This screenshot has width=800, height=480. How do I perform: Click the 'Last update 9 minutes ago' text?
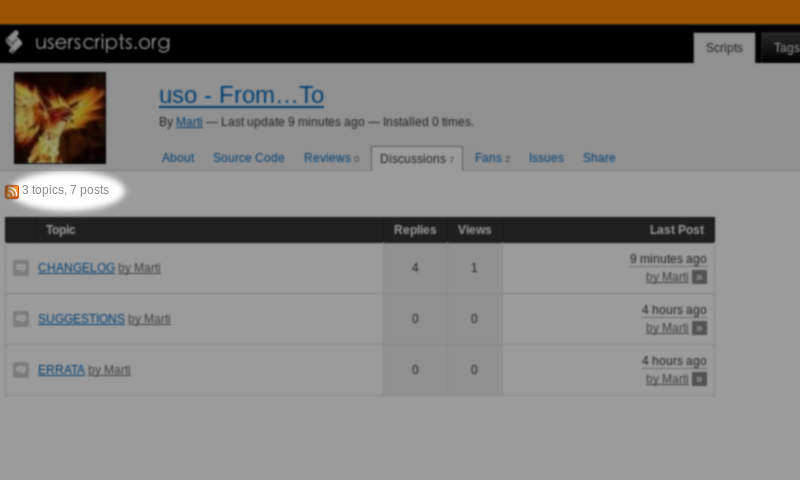click(293, 122)
